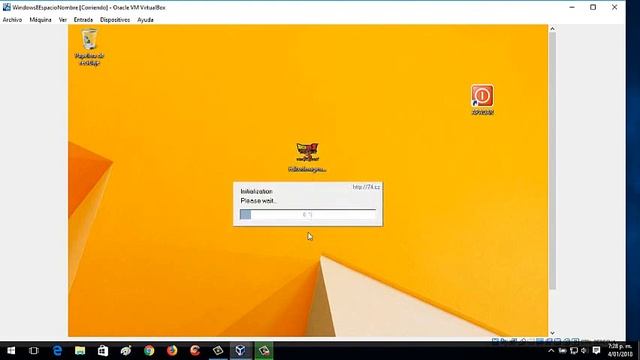Viewport: 640px width, 360px height.
Task: Open the Archivo menu
Action: tap(12, 20)
